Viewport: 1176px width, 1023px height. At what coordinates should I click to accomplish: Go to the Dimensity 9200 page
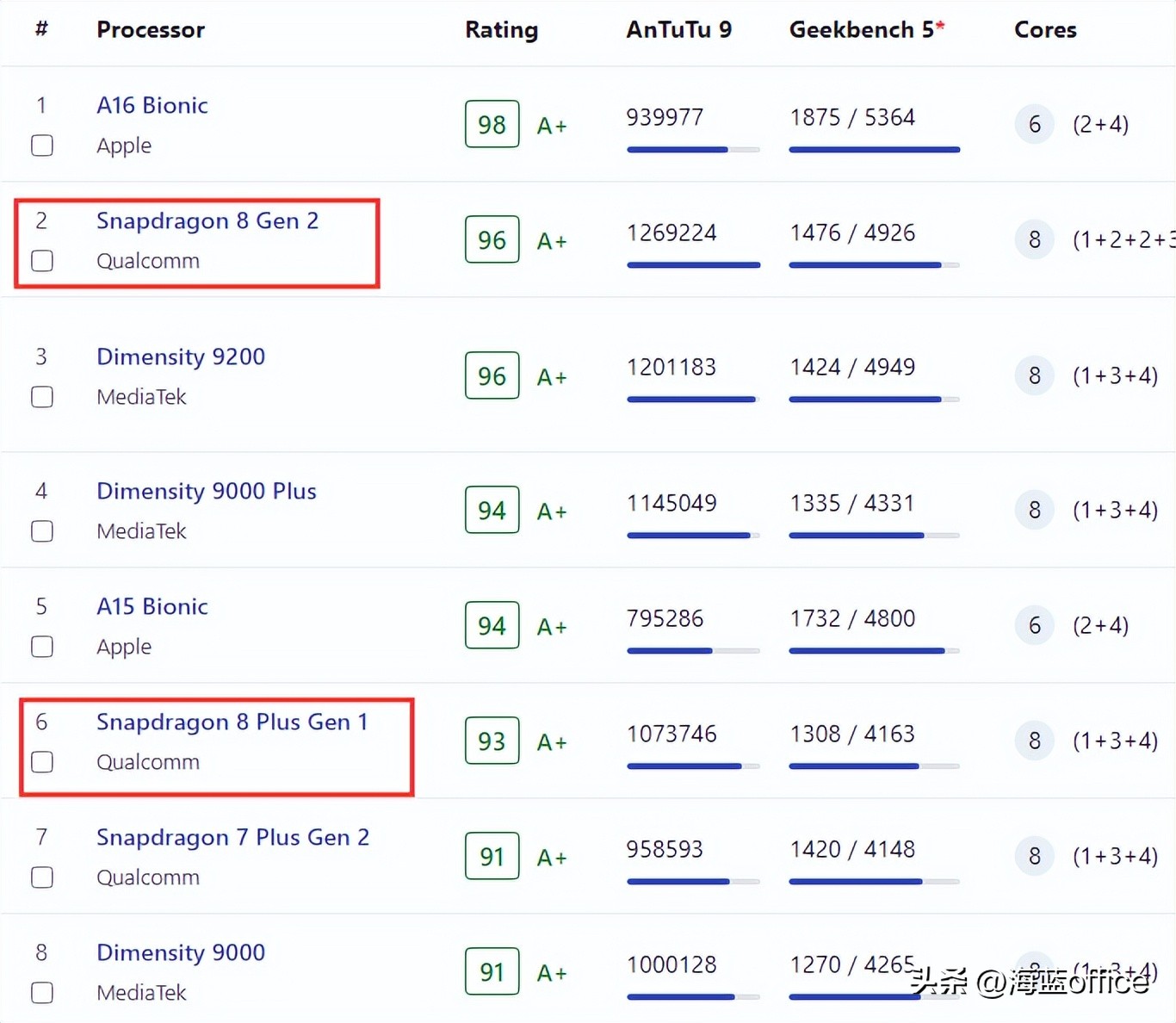181,356
